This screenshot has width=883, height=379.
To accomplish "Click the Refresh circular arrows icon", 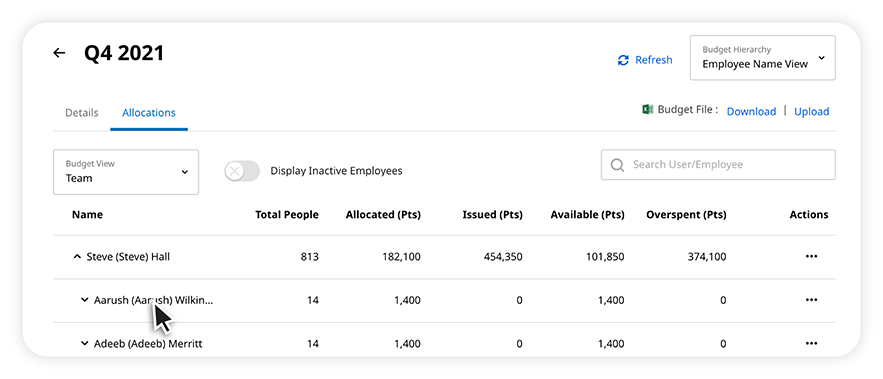I will click(x=623, y=60).
